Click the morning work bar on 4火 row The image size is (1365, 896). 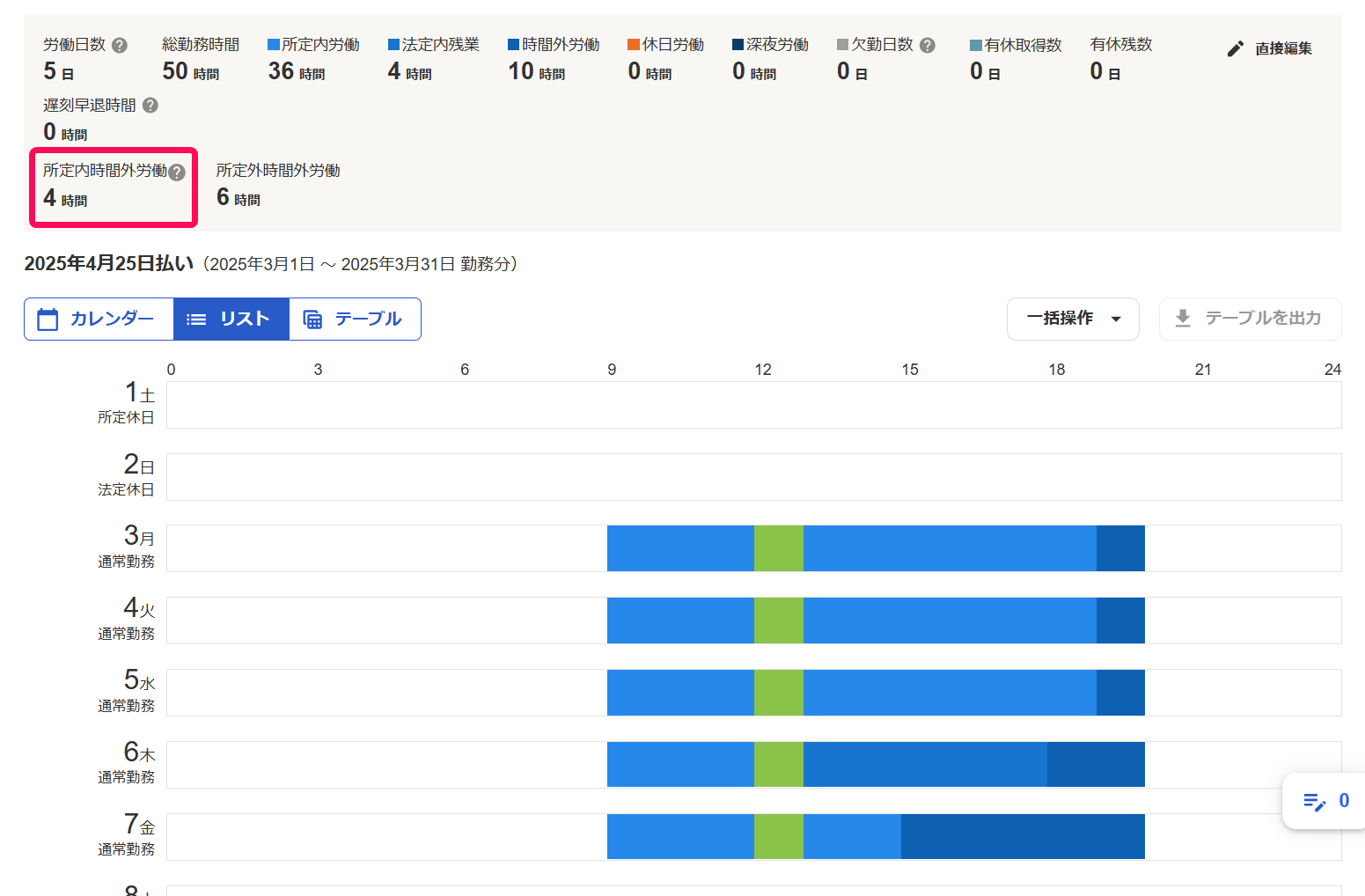pos(680,621)
